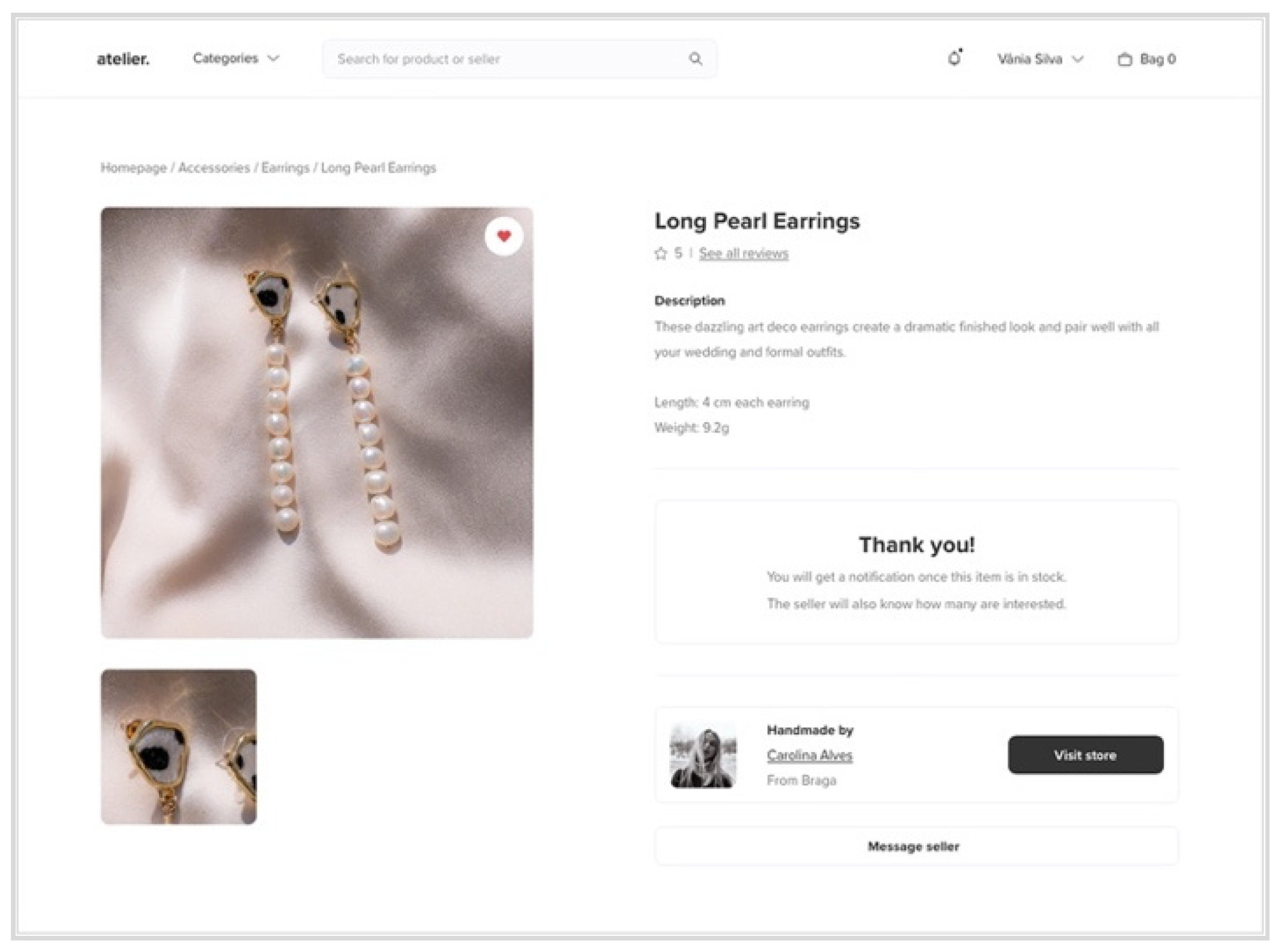The image size is (1281, 952).
Task: Click the Visit store button
Action: pyautogui.click(x=1085, y=755)
